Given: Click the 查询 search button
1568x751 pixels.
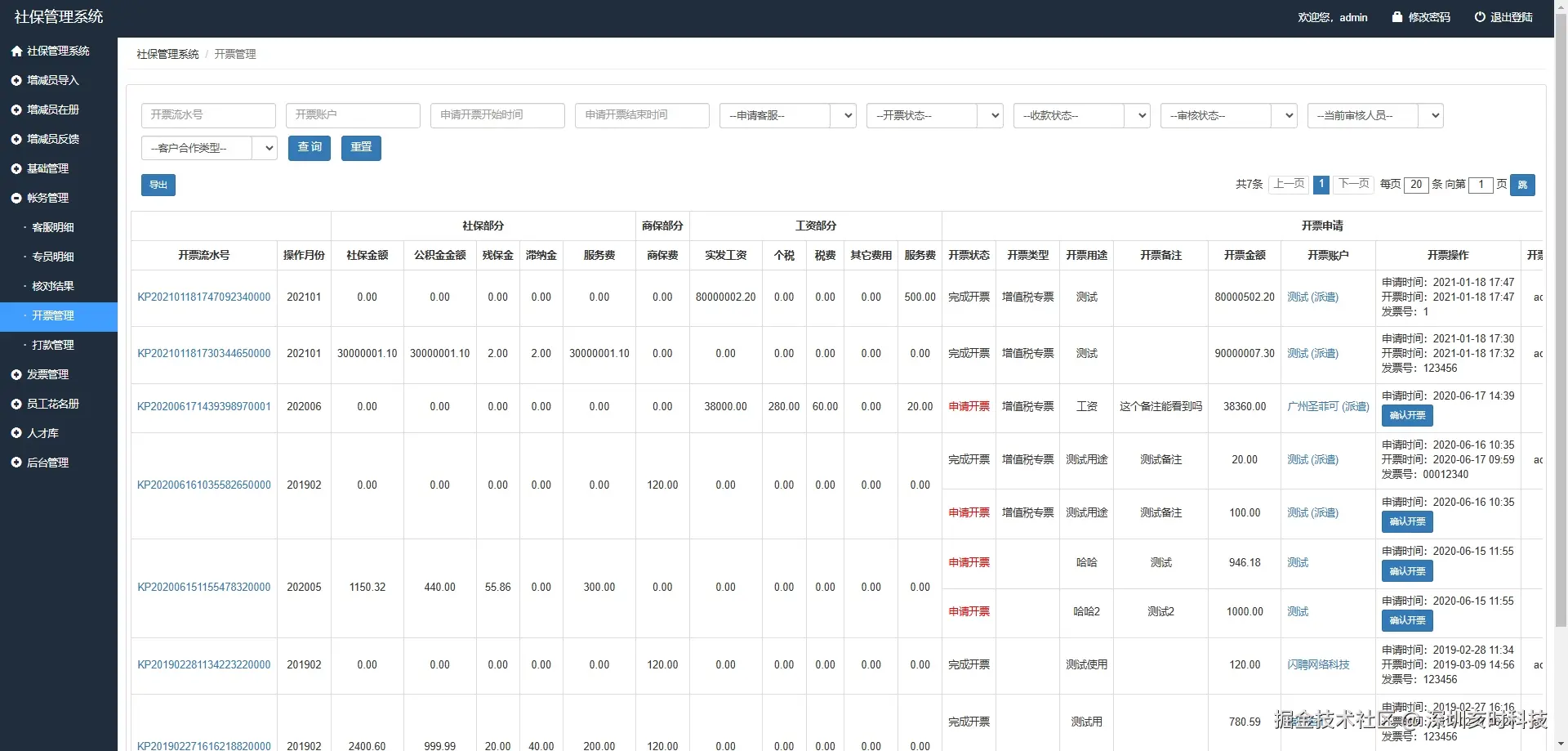Looking at the screenshot, I should coord(310,148).
